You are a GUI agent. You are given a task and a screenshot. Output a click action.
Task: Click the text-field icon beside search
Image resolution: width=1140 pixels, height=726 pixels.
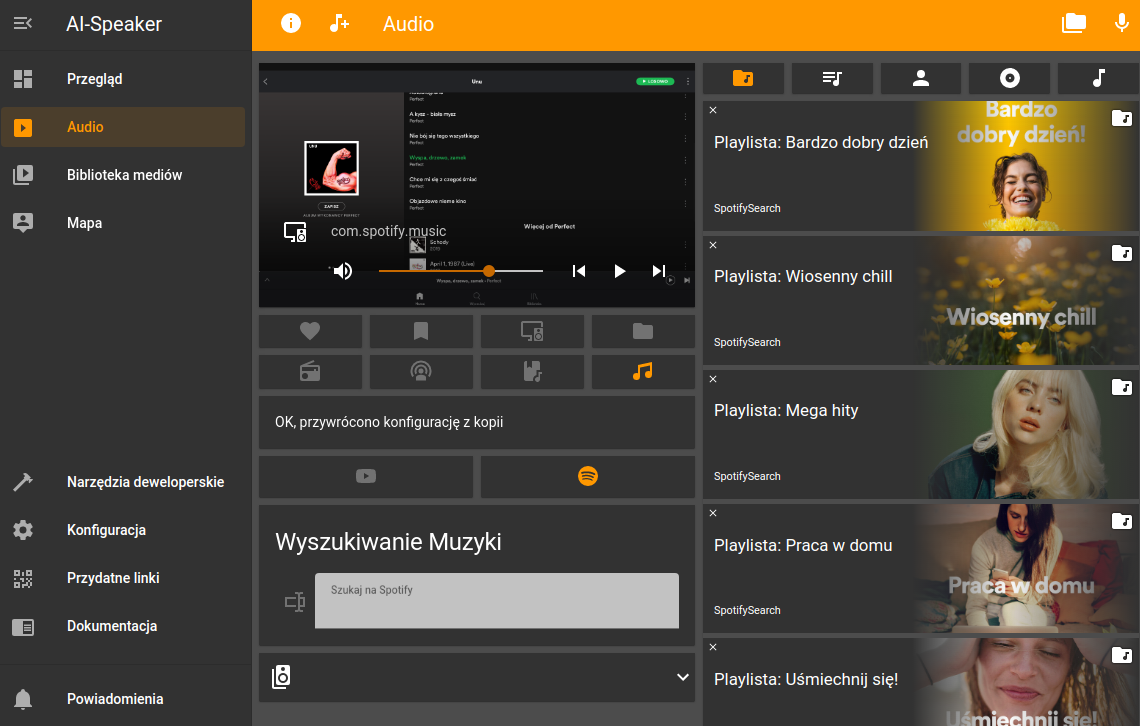click(295, 602)
